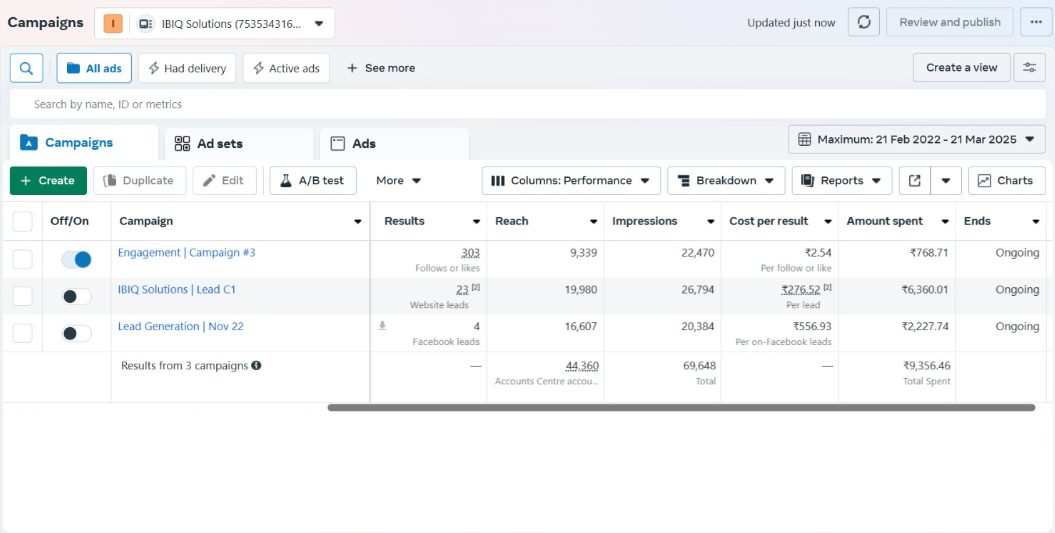Turn off Engagement Campaign #3 toggle
This screenshot has width=1055, height=533.
(x=76, y=260)
